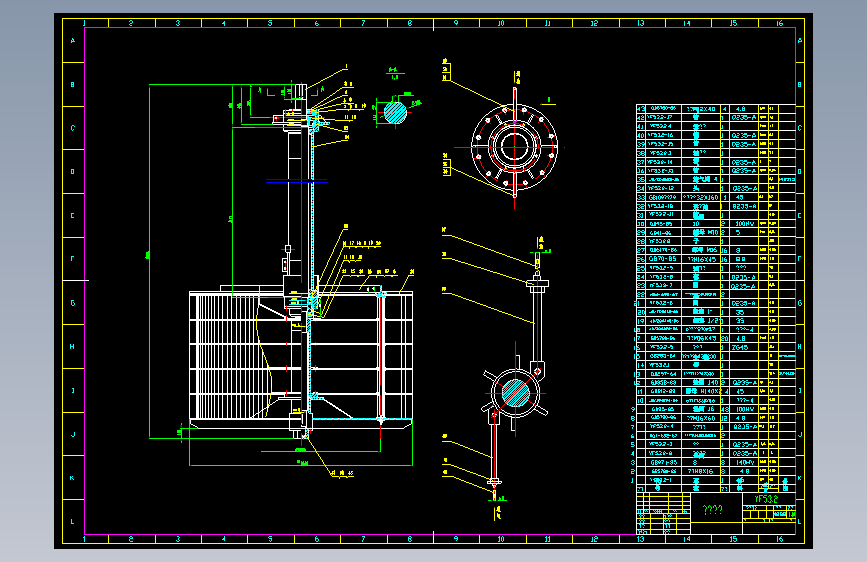Click zone number 3 on the bottom border

[x=177, y=539]
